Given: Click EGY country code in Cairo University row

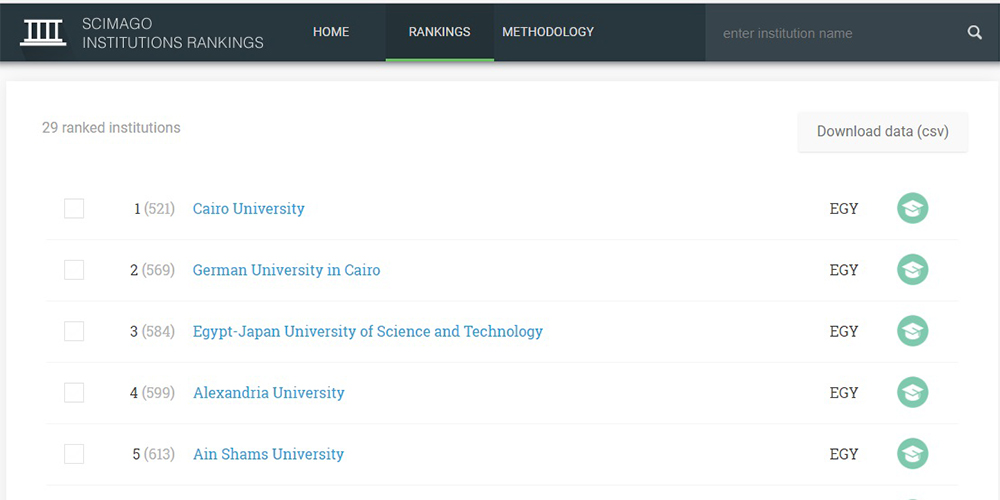Looking at the screenshot, I should coord(844,209).
